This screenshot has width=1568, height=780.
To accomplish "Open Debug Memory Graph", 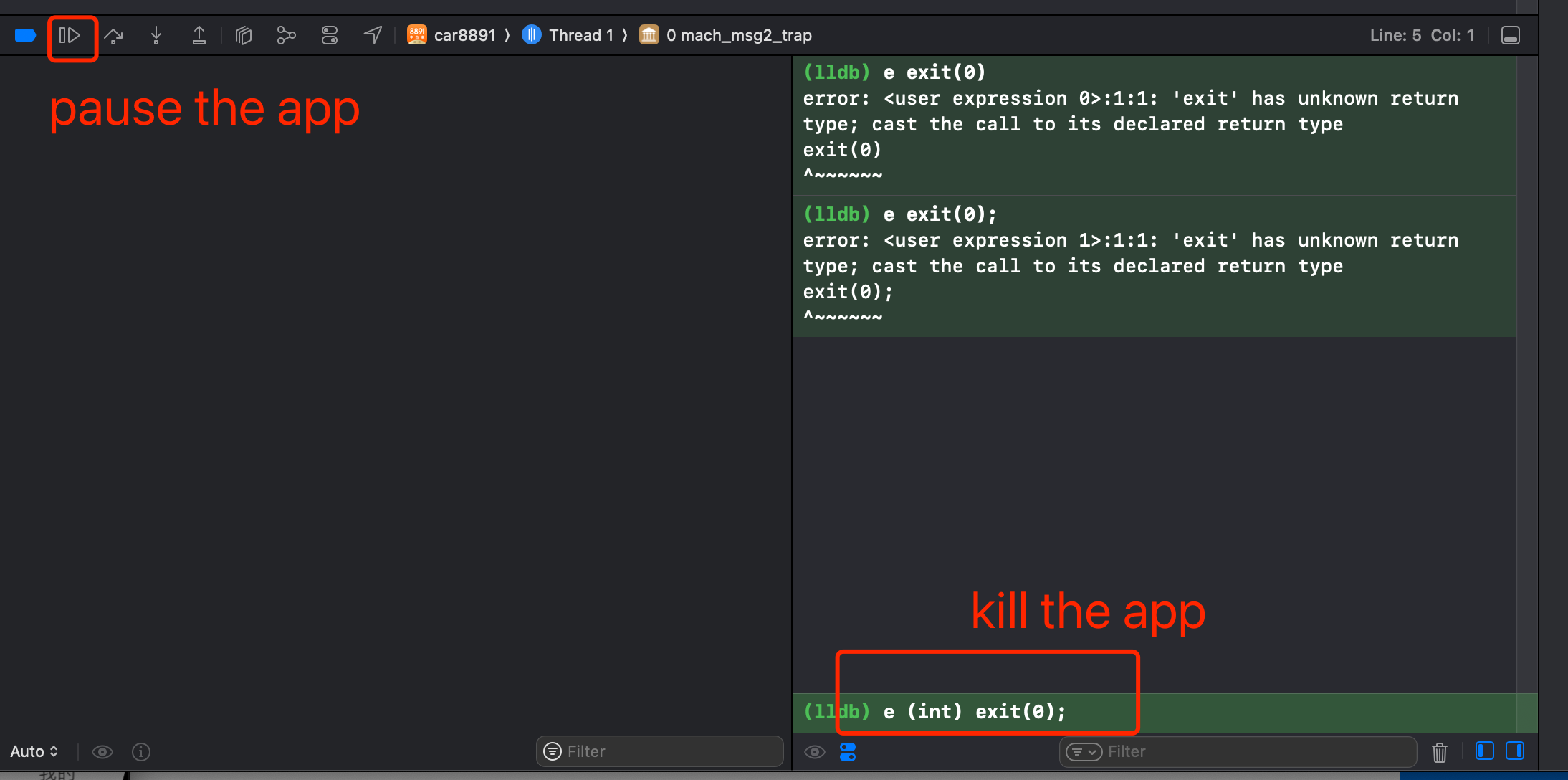I will point(286,35).
